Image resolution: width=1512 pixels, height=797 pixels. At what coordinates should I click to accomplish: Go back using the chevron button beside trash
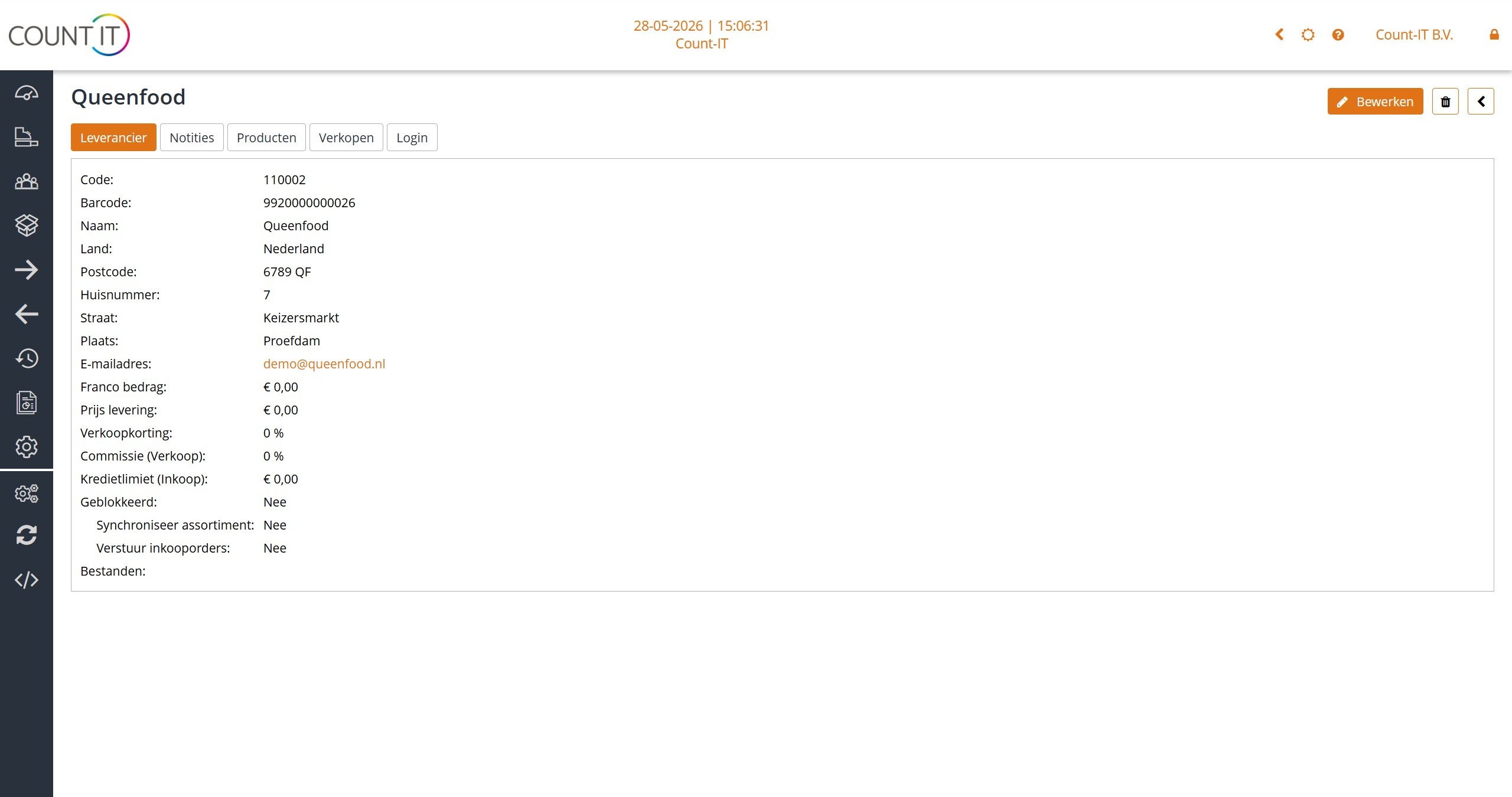coord(1481,102)
